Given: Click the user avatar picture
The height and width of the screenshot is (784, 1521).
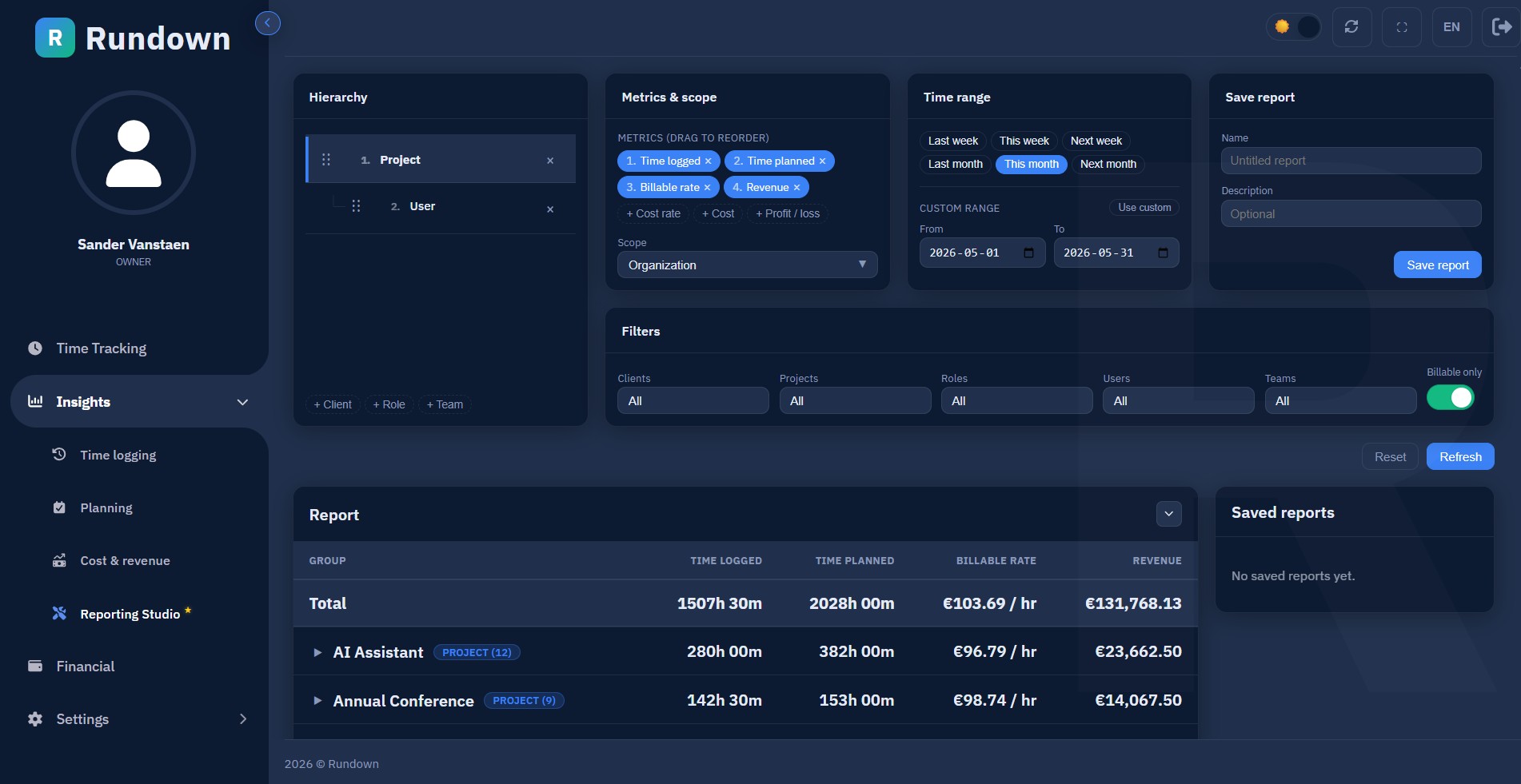Looking at the screenshot, I should pyautogui.click(x=134, y=153).
